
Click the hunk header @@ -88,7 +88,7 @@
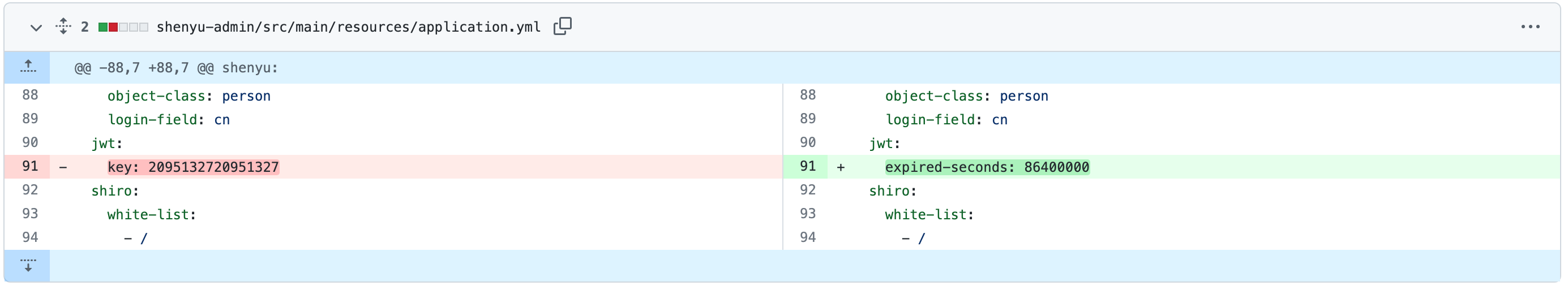tap(176, 68)
